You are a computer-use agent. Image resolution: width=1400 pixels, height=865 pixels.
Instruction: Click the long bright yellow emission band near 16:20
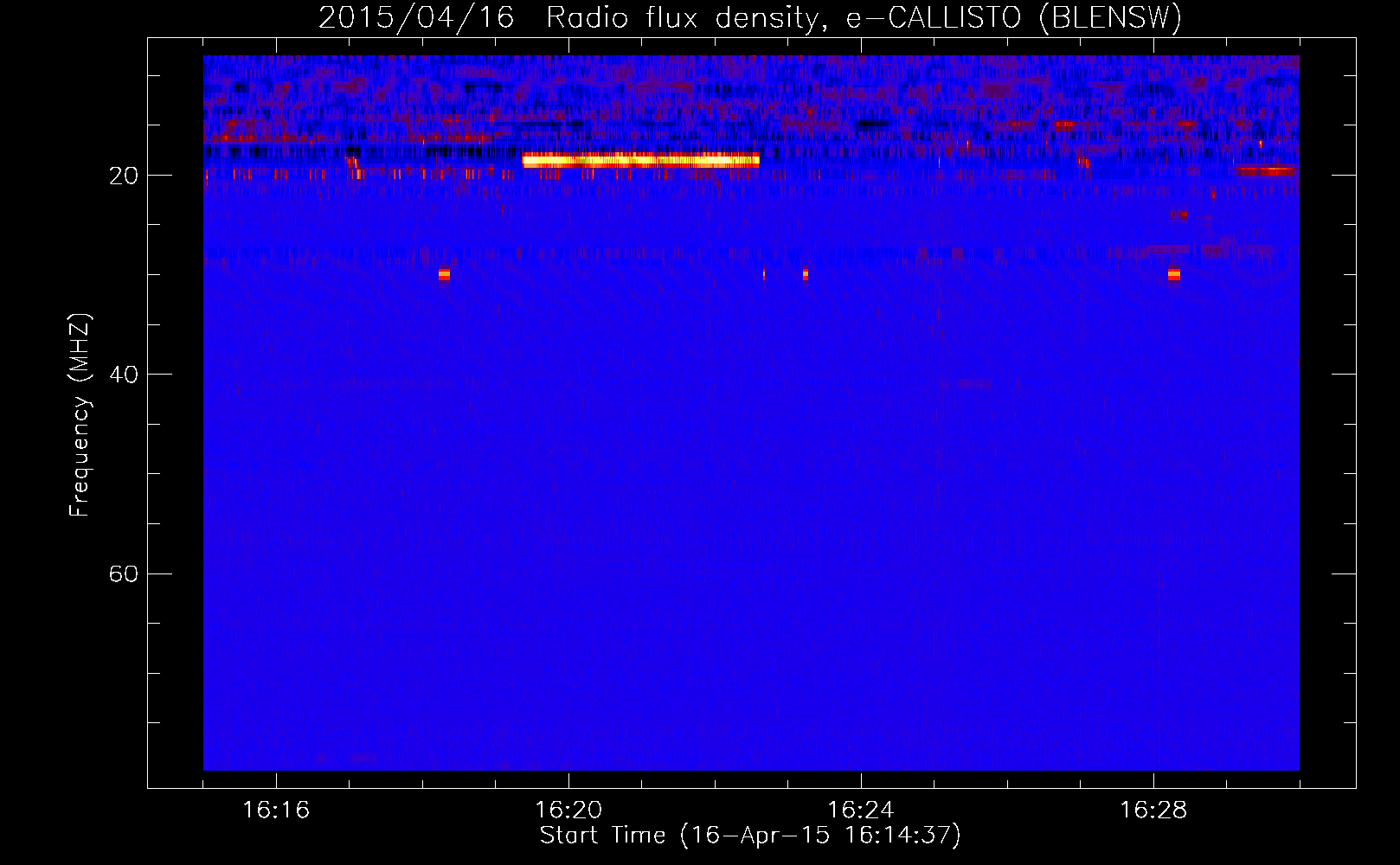(x=641, y=160)
